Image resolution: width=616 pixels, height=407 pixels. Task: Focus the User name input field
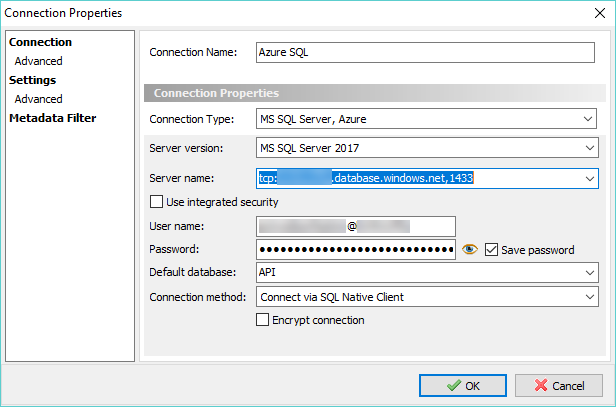(355, 226)
